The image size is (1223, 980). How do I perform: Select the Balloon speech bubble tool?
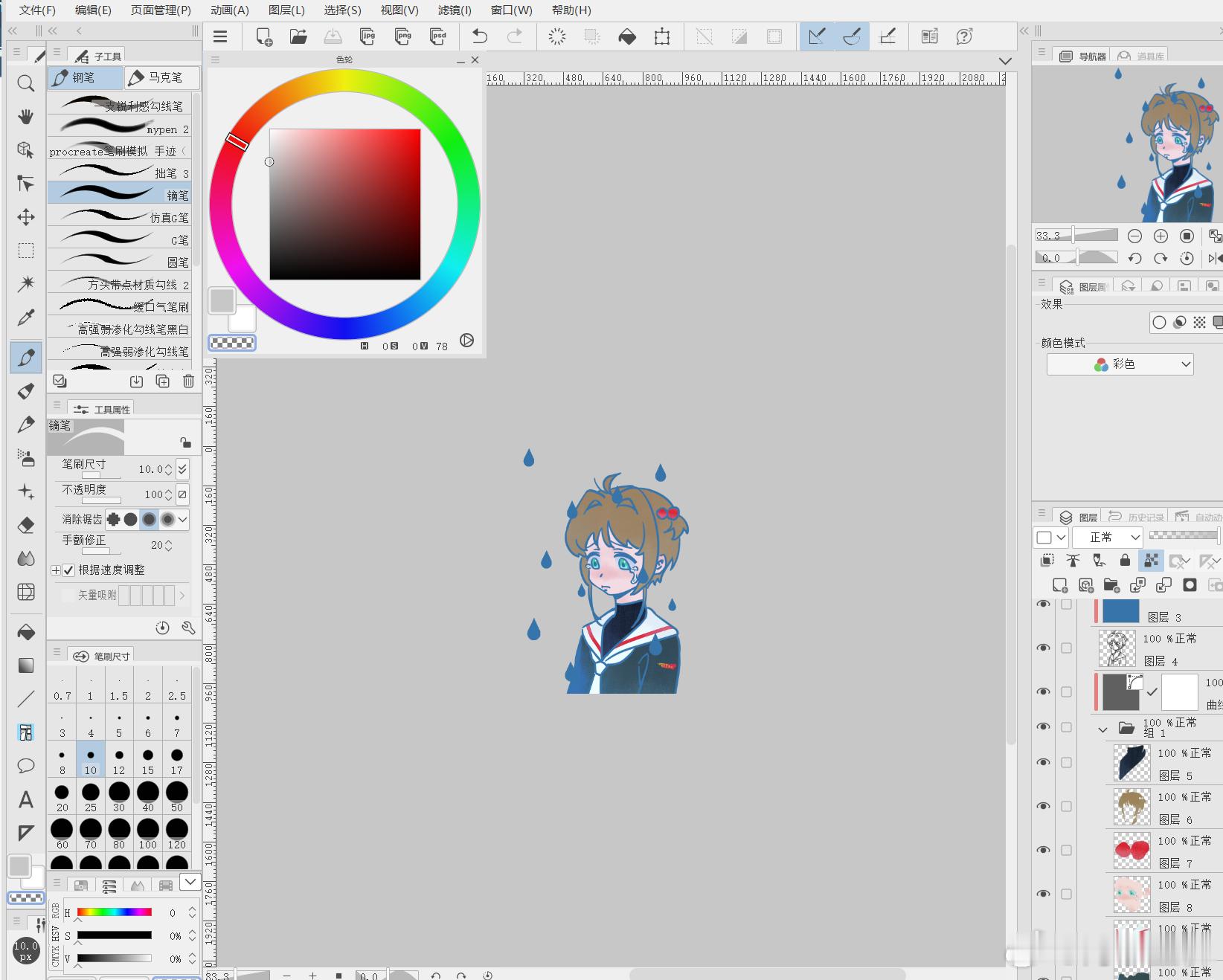click(26, 766)
